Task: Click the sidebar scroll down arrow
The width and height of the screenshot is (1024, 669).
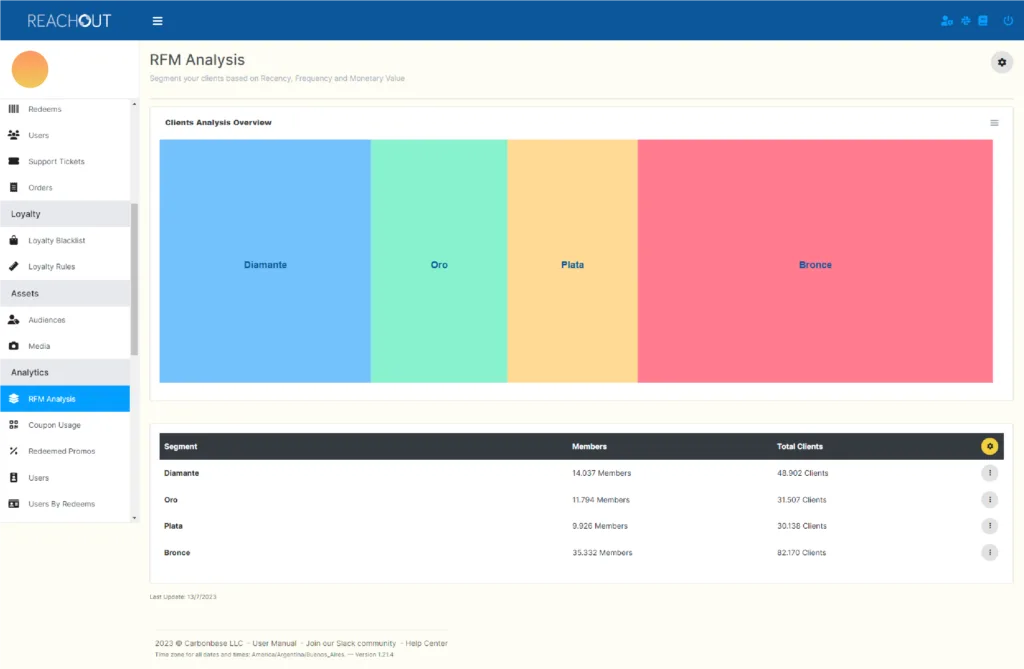Action: pos(135,518)
